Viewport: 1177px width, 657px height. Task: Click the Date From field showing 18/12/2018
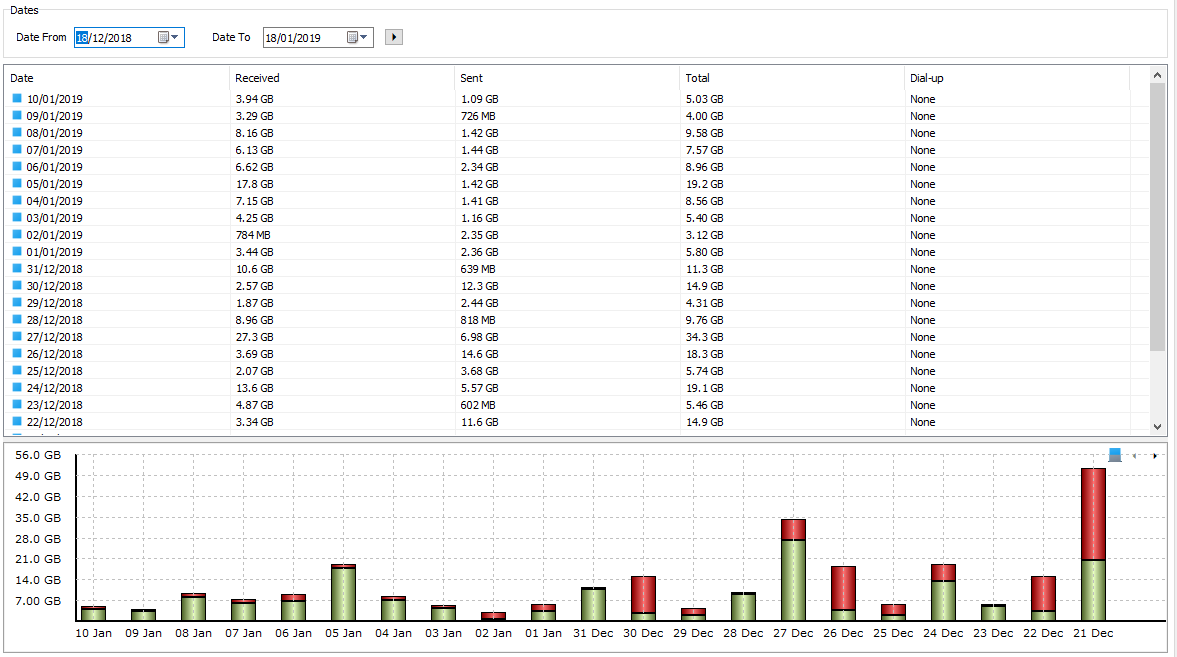(129, 38)
